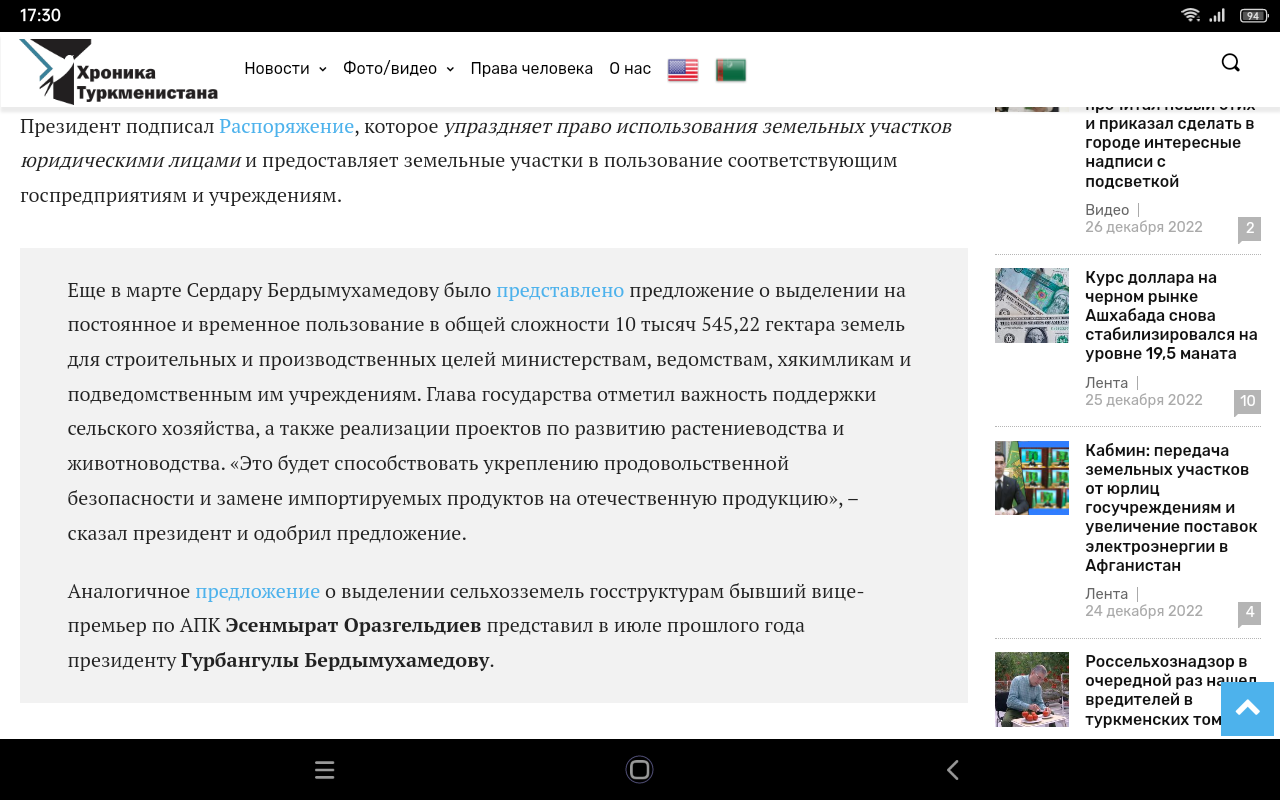Tap the Android home button

click(640, 769)
